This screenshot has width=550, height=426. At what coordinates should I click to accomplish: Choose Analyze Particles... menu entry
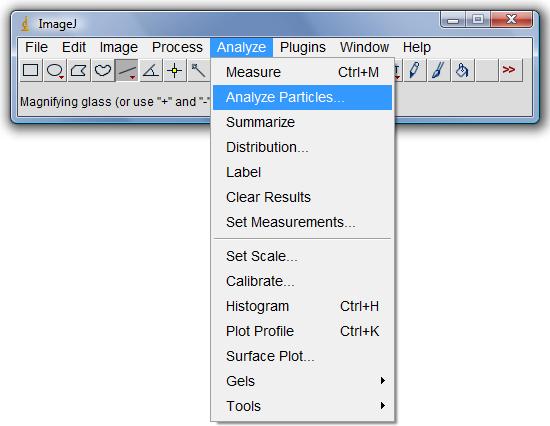[302, 97]
